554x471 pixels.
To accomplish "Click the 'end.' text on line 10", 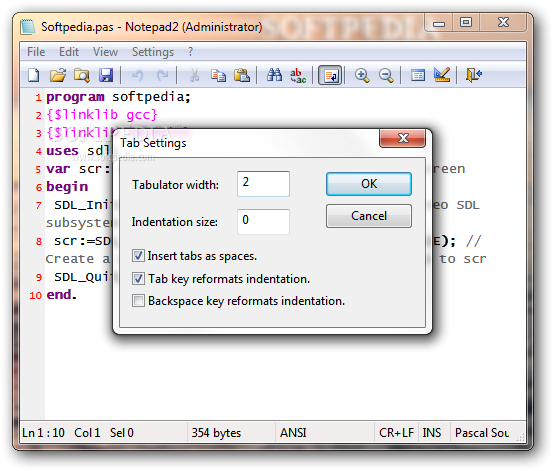I will click(61, 294).
